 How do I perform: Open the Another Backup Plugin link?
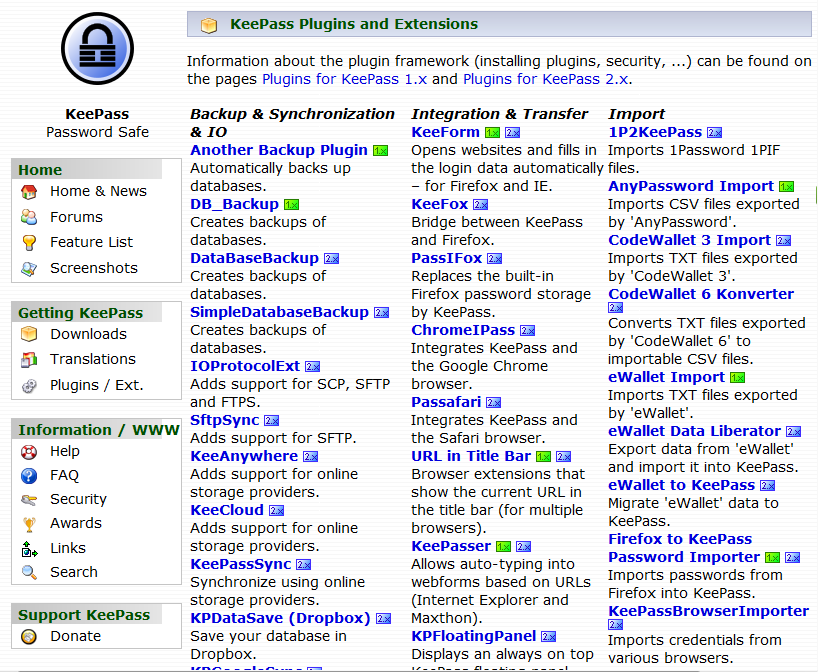(279, 150)
